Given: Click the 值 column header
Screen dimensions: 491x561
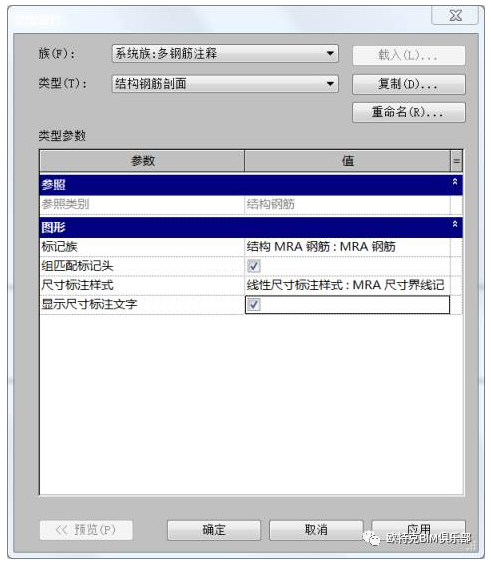Looking at the screenshot, I should (347, 161).
